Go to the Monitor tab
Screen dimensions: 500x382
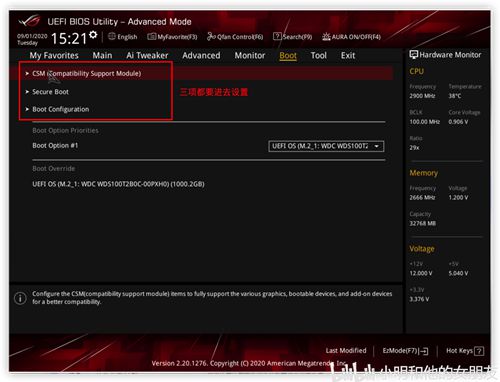[x=250, y=55]
